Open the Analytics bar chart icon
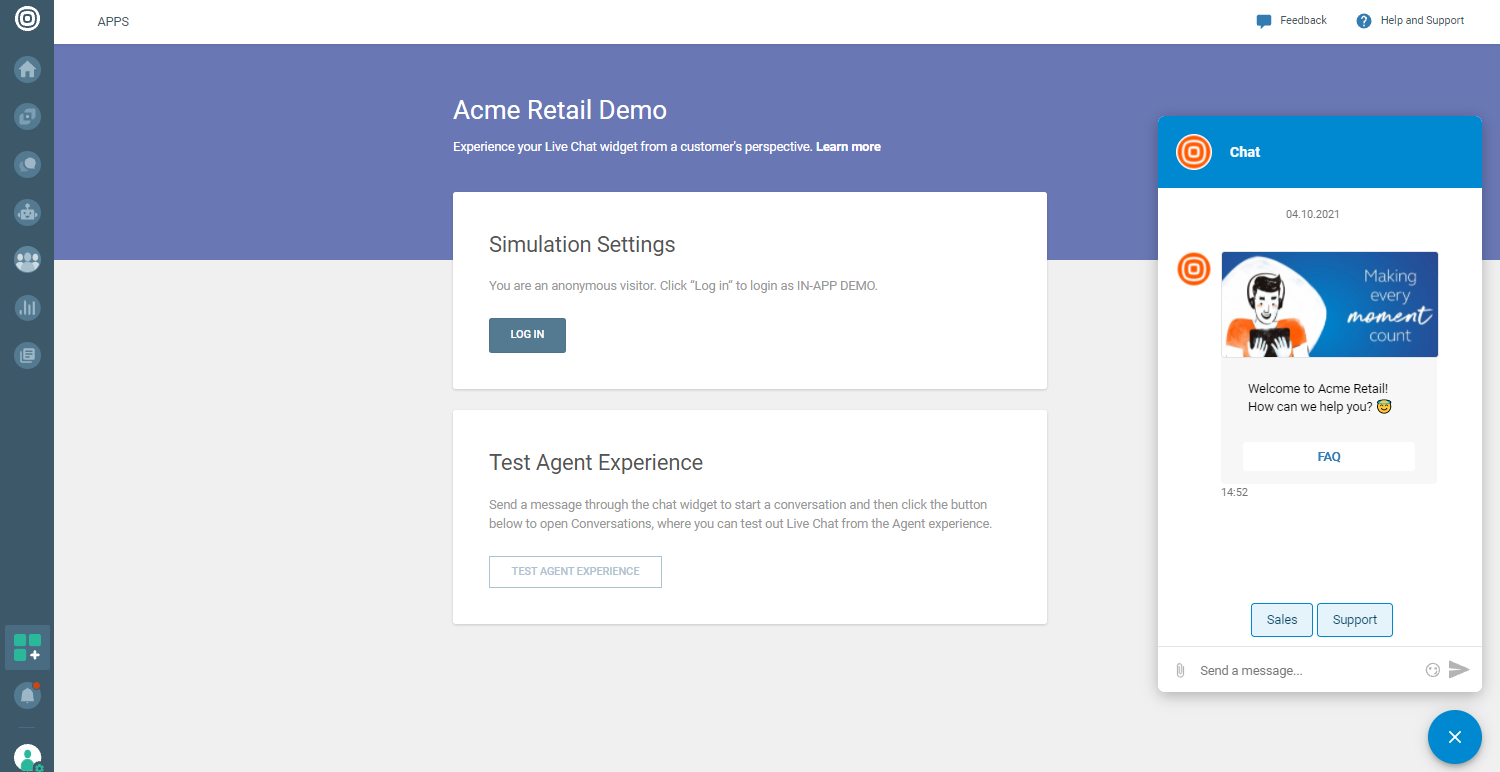This screenshot has width=1500, height=772. pyautogui.click(x=27, y=307)
